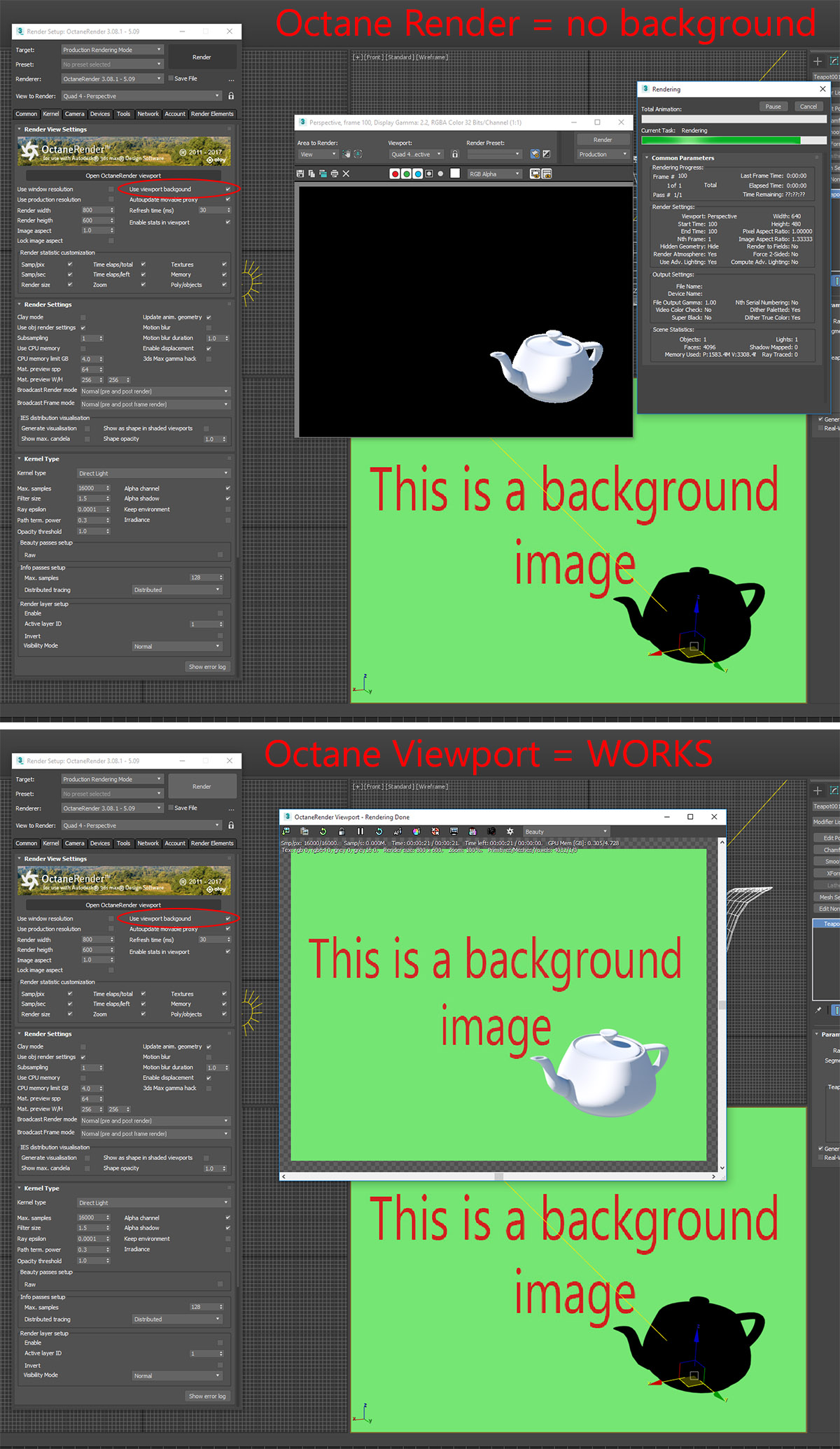Toggle UI overlays icon beside RGB Alpha
The height and width of the screenshot is (1449, 840).
click(535, 174)
